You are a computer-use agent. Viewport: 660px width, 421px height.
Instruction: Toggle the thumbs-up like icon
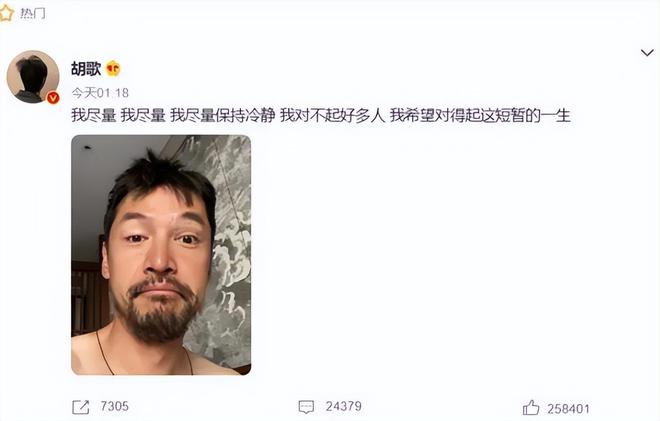[530, 408]
